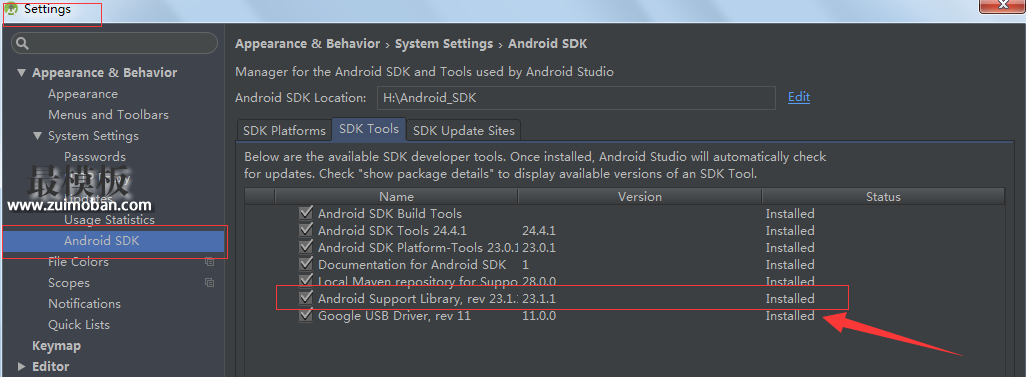This screenshot has width=1026, height=377.
Task: Toggle Android SDK Platform-Tools checkbox
Action: pyautogui.click(x=305, y=247)
